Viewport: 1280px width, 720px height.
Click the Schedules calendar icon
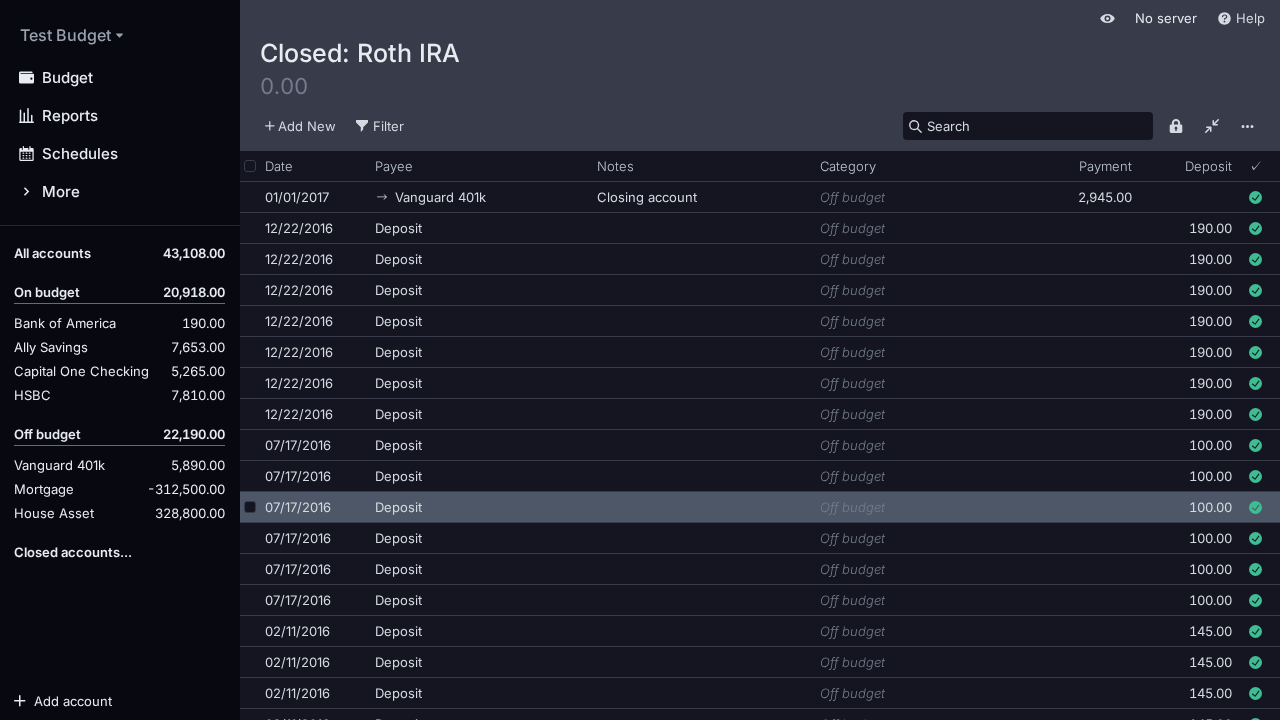pos(27,154)
